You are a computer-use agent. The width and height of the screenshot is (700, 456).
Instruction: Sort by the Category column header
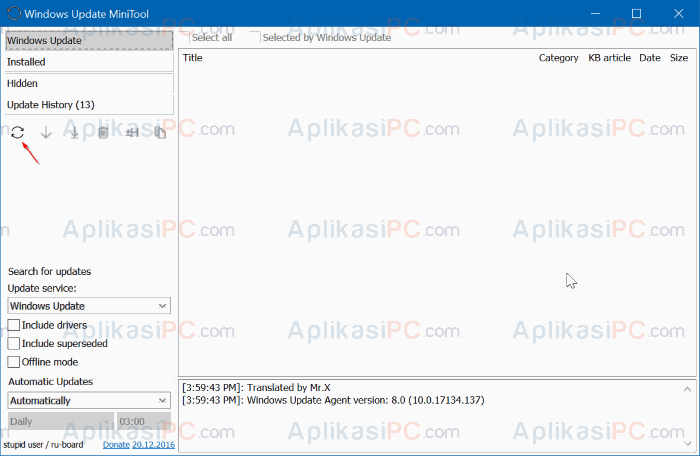(558, 58)
